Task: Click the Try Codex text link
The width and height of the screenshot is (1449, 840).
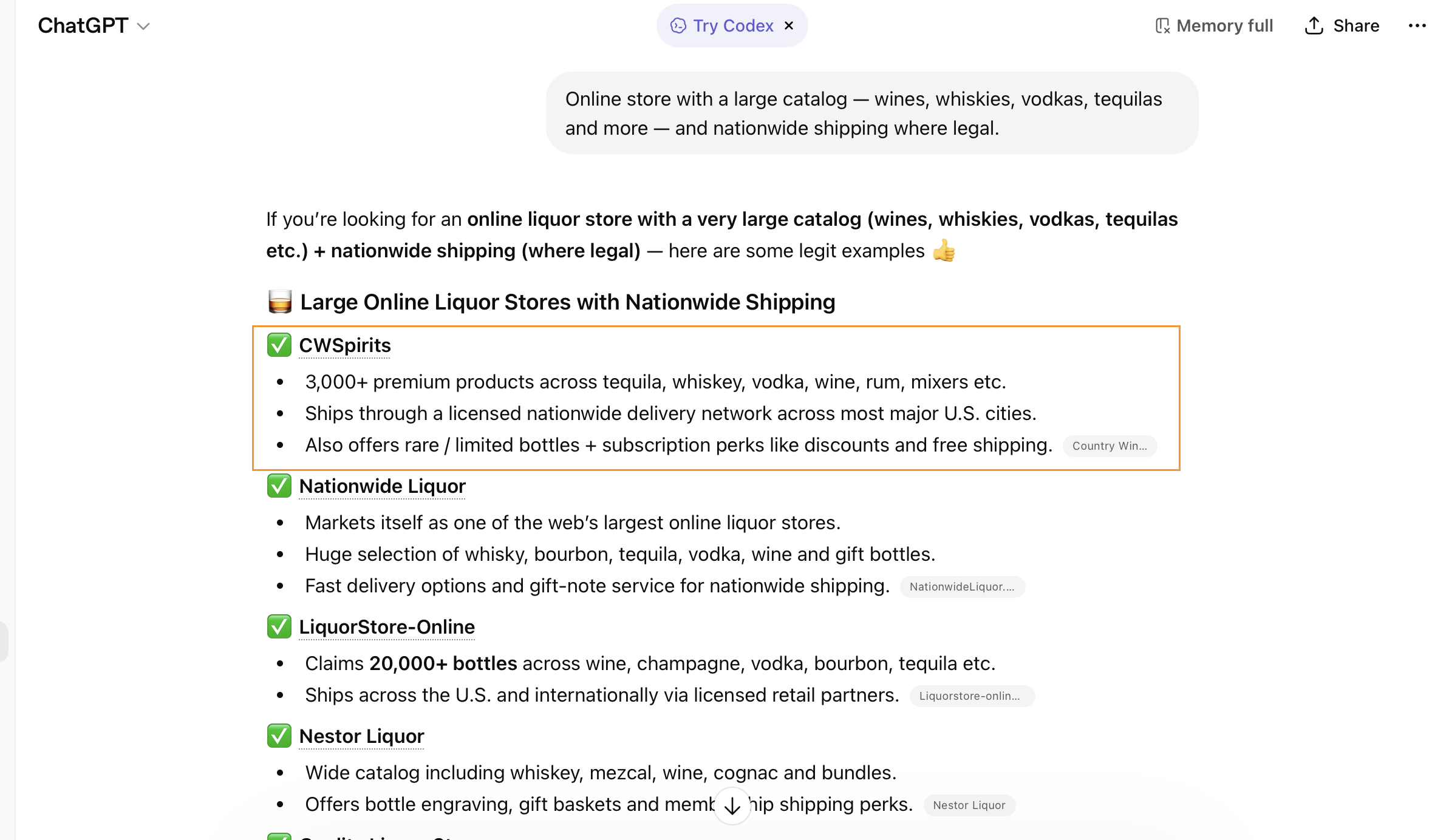Action: click(733, 25)
